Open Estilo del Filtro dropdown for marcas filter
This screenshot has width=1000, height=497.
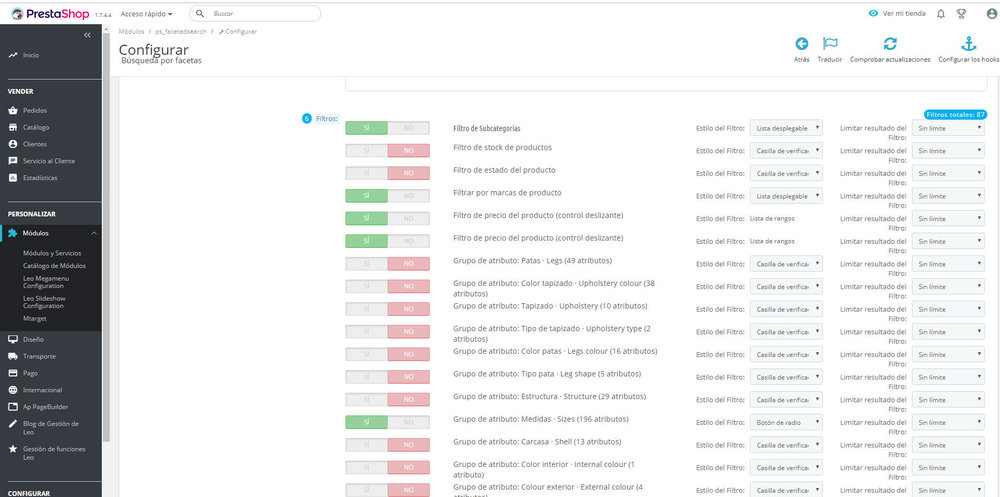click(786, 196)
